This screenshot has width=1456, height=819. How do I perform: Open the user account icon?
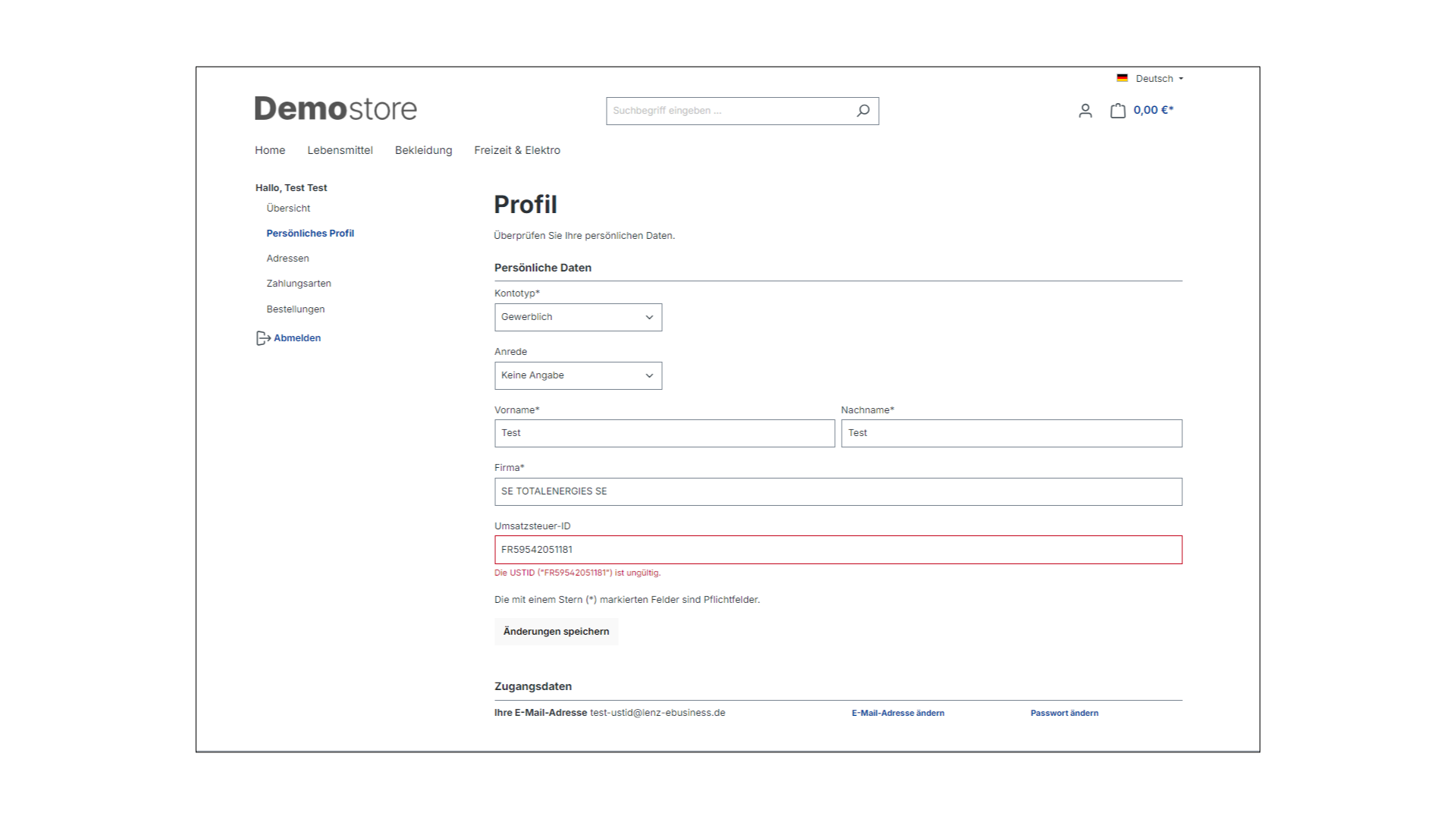tap(1085, 111)
